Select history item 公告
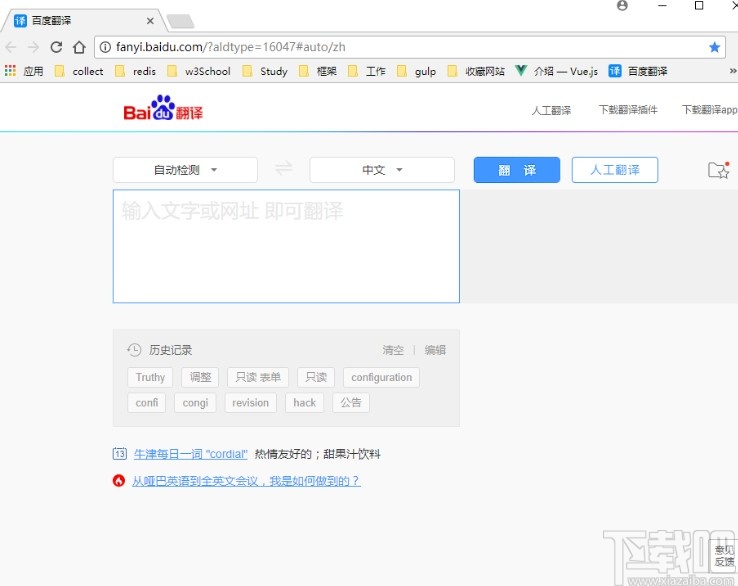The width and height of the screenshot is (738, 586). pyautogui.click(x=351, y=403)
